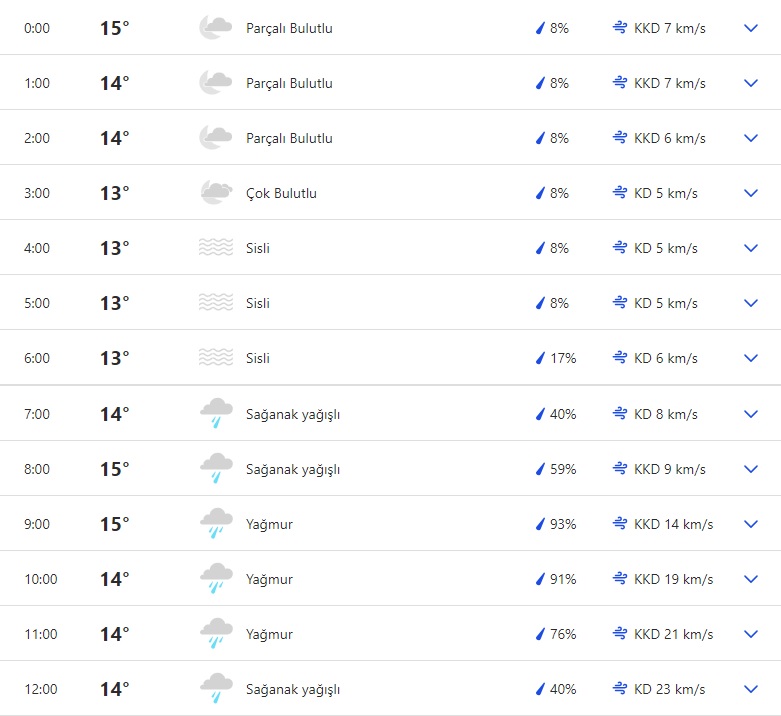Open the 7:00 row chevron
This screenshot has width=781, height=716.
[x=752, y=414]
